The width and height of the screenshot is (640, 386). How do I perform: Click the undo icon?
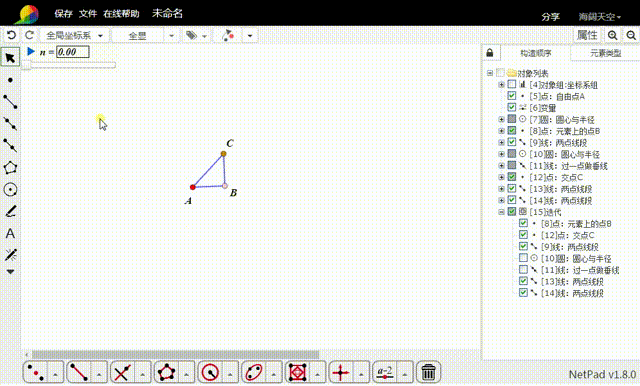pos(11,35)
